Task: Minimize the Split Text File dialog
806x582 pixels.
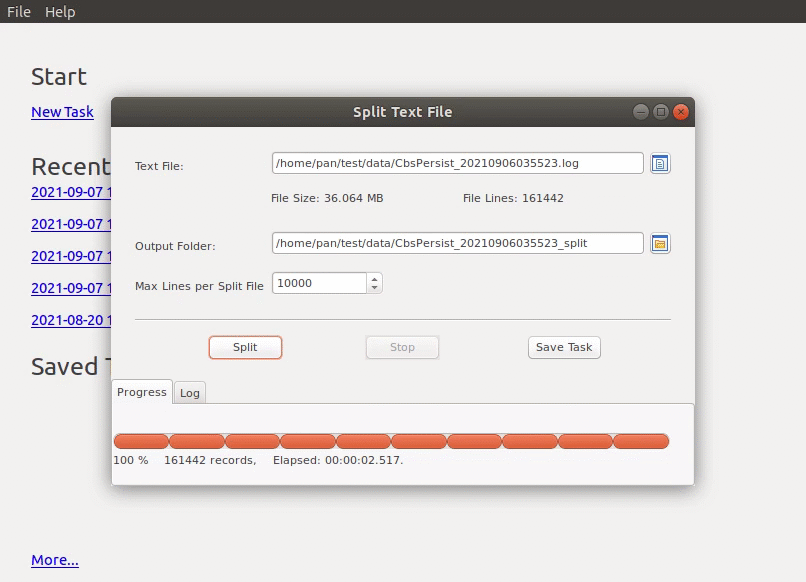Action: (640, 112)
